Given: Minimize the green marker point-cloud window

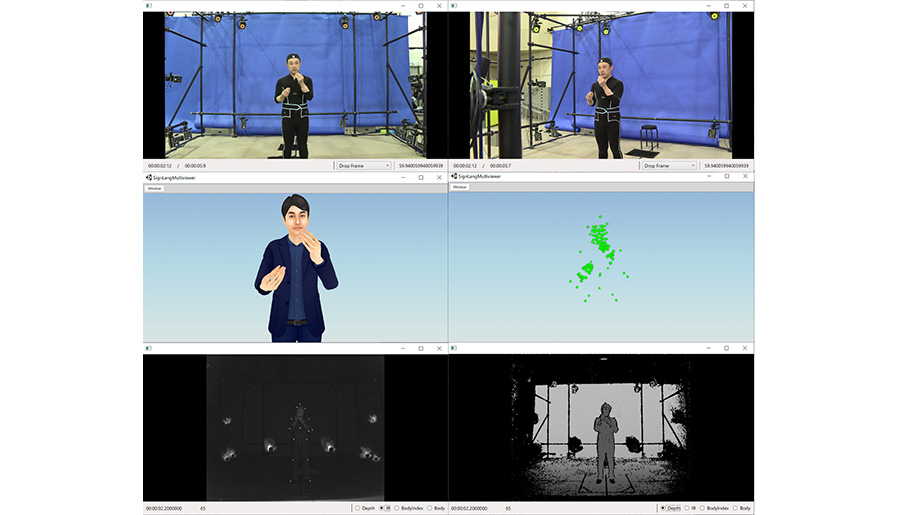Looking at the screenshot, I should coord(709,176).
